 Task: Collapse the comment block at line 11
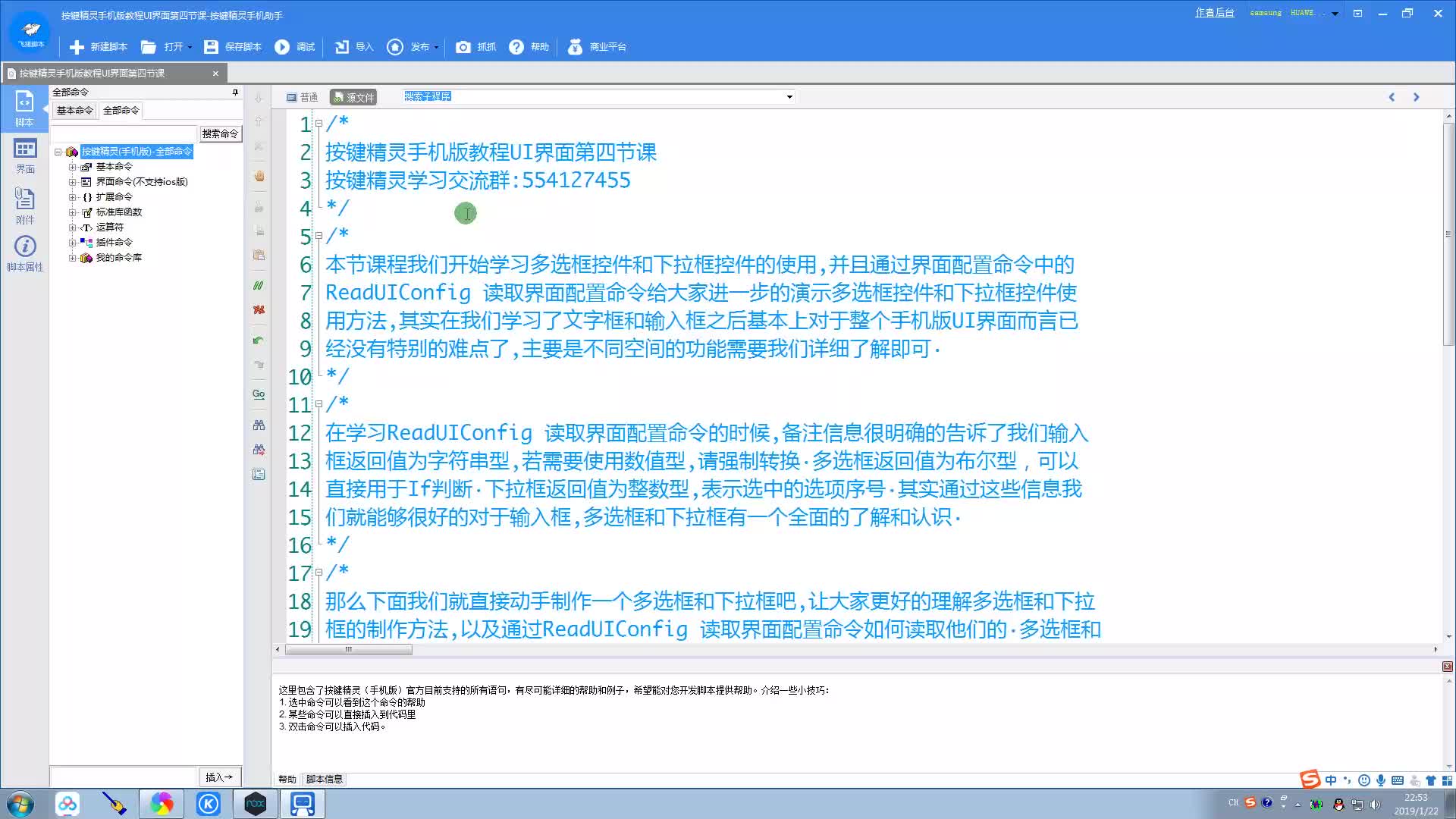318,404
